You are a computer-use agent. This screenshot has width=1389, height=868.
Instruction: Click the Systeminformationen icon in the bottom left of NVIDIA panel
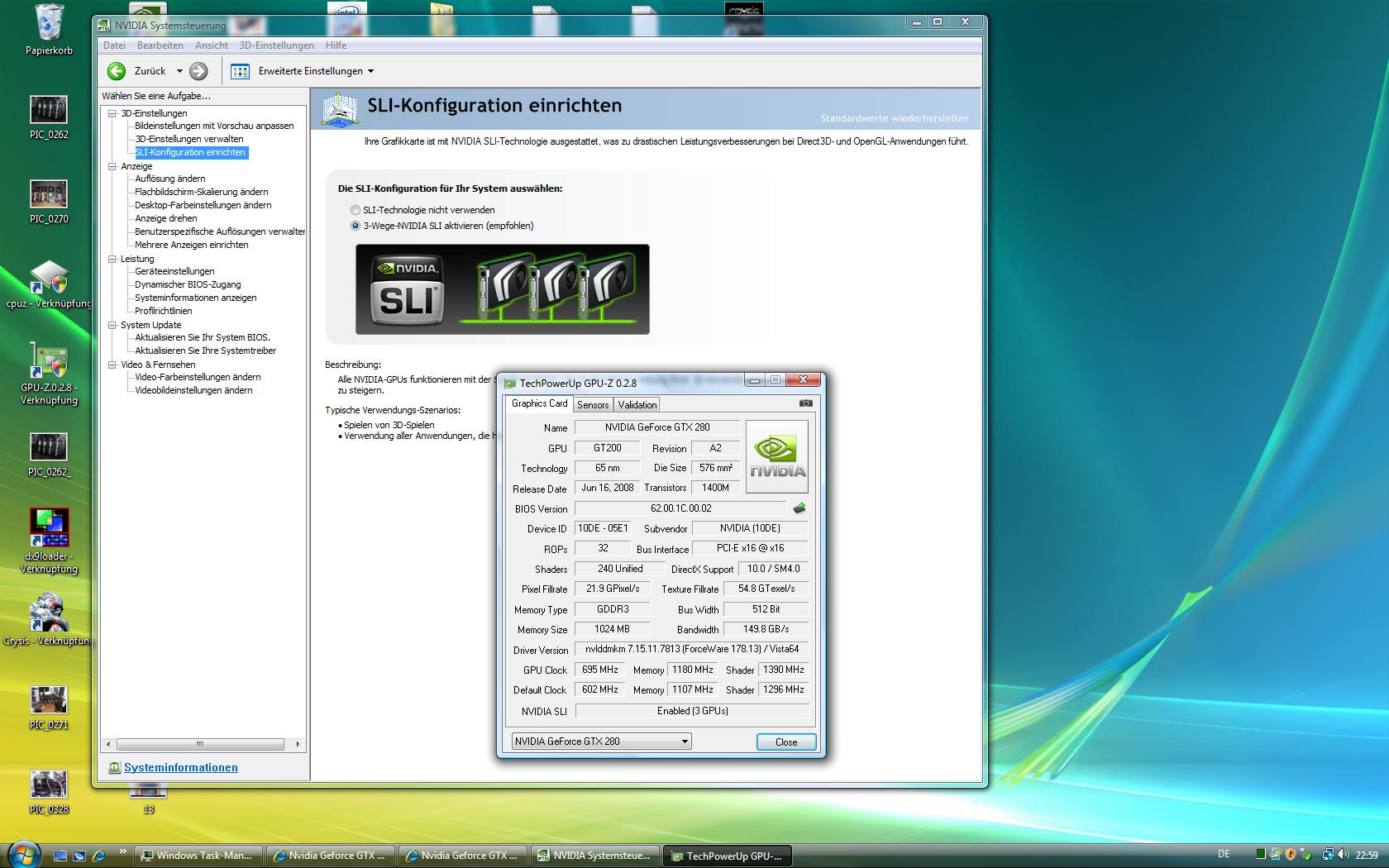[x=114, y=768]
